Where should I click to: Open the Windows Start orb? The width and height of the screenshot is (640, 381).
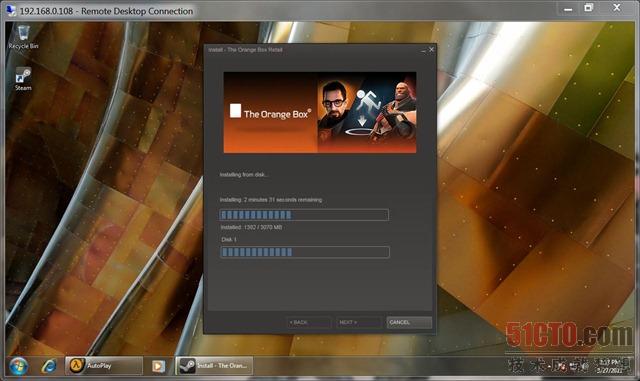(18, 366)
